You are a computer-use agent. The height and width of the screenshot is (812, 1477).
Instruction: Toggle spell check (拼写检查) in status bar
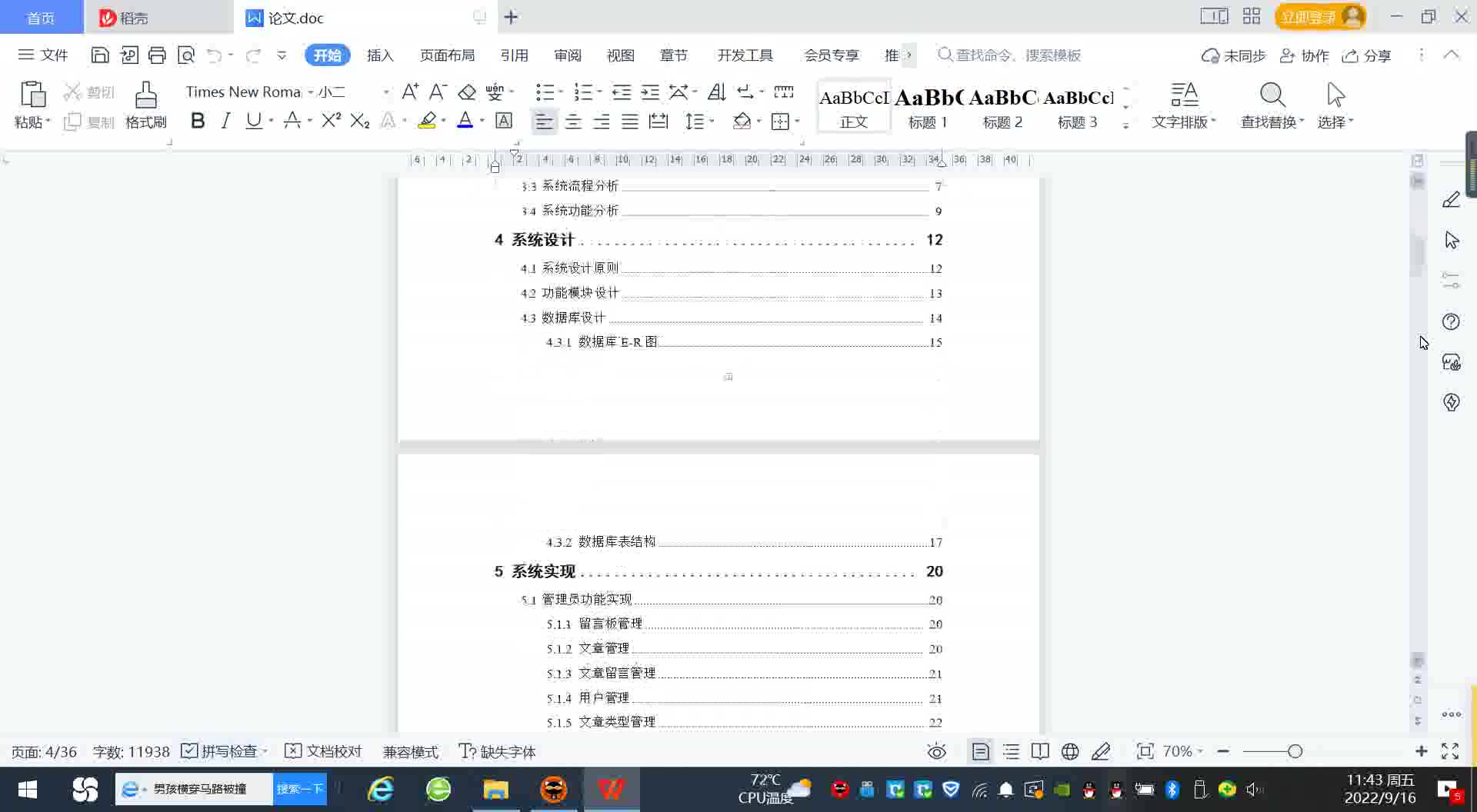[220, 751]
